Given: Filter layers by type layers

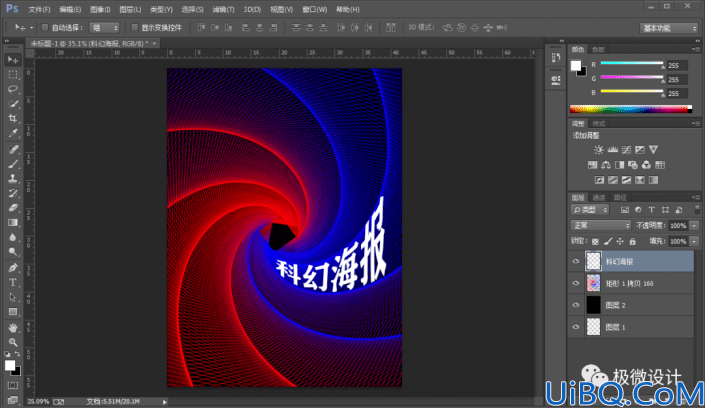Looking at the screenshot, I should [x=651, y=210].
